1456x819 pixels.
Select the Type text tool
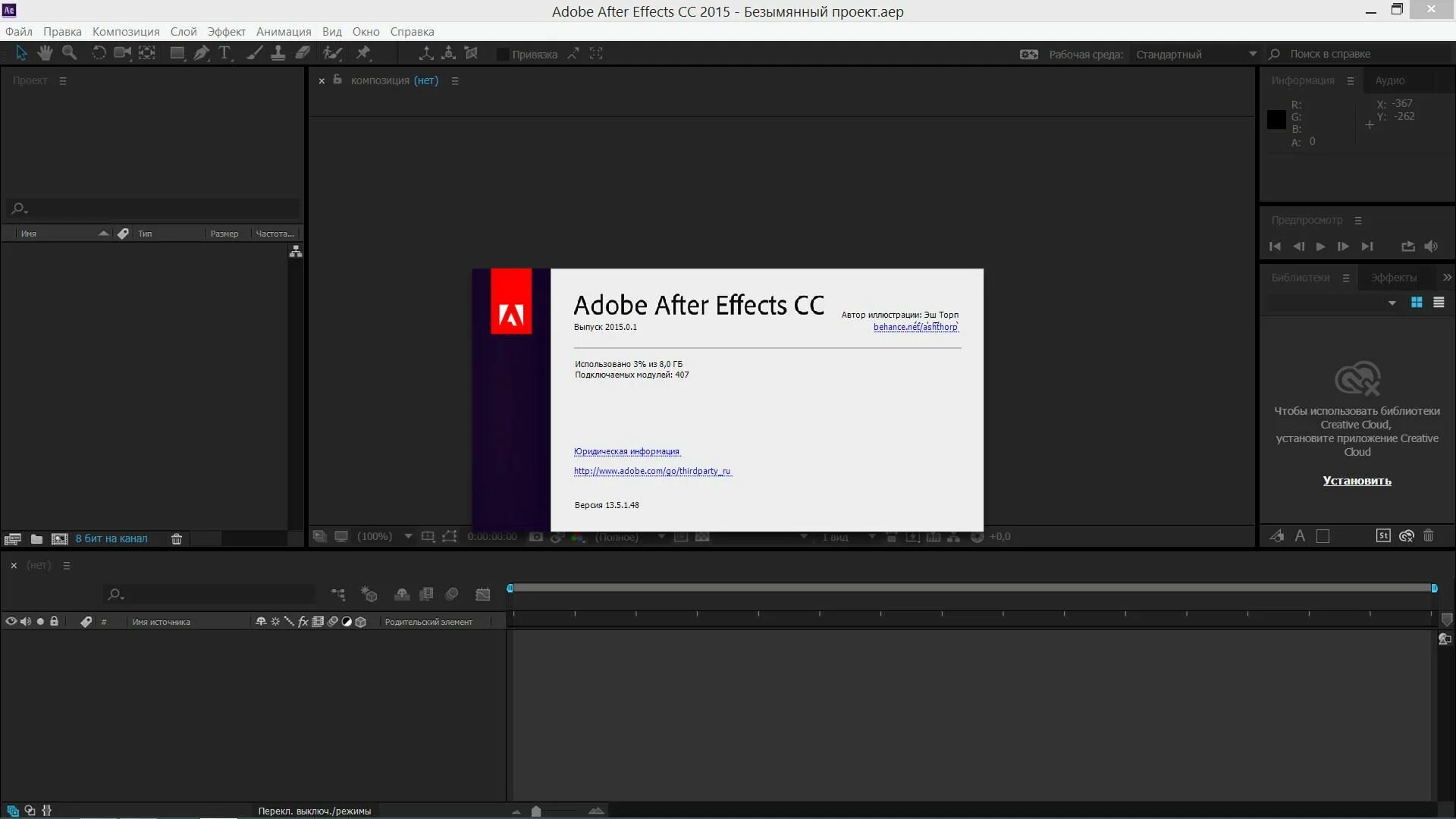coord(224,53)
